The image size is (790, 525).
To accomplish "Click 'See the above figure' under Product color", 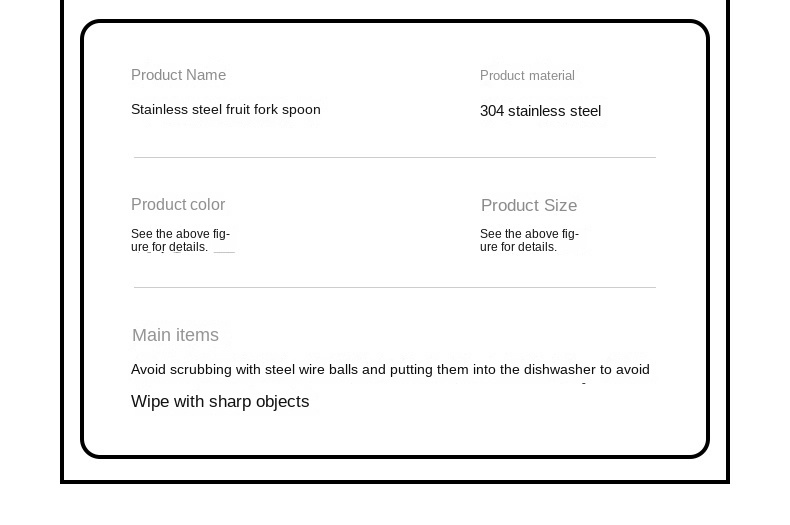I will click(180, 240).
